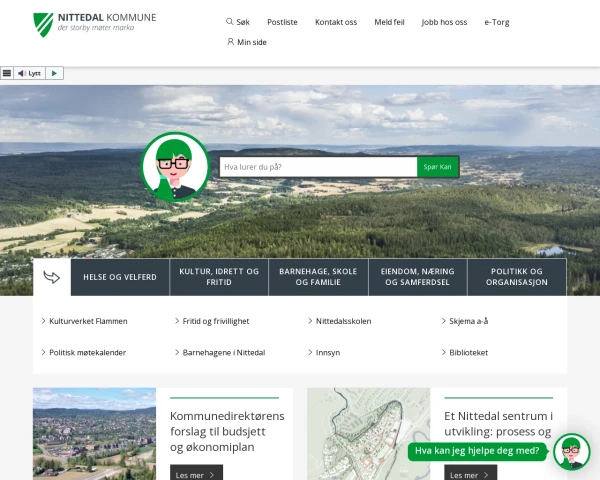
Task: Open Jobb hos oss menu item
Action: click(444, 22)
